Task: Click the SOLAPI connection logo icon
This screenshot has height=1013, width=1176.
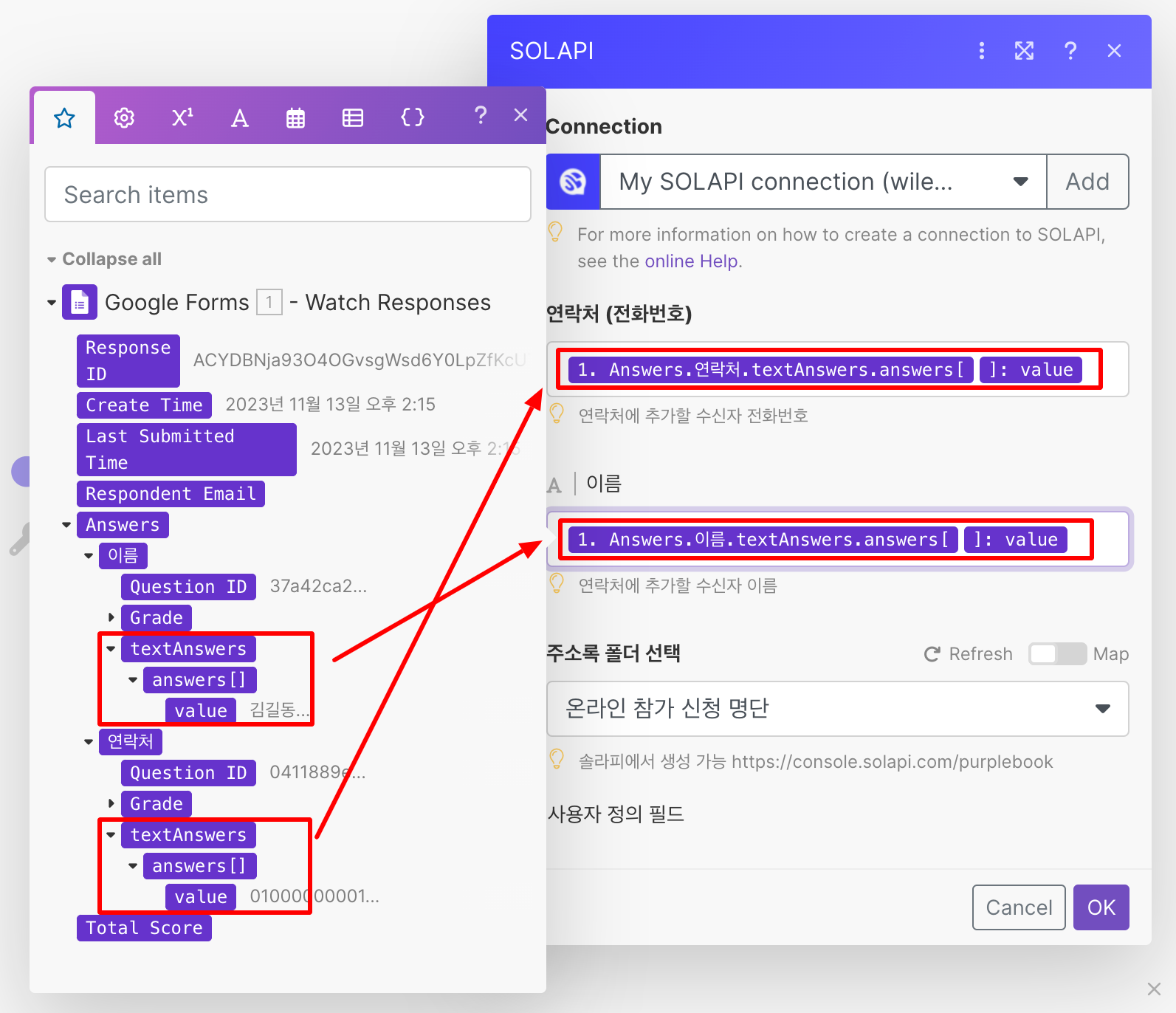Action: point(573,182)
